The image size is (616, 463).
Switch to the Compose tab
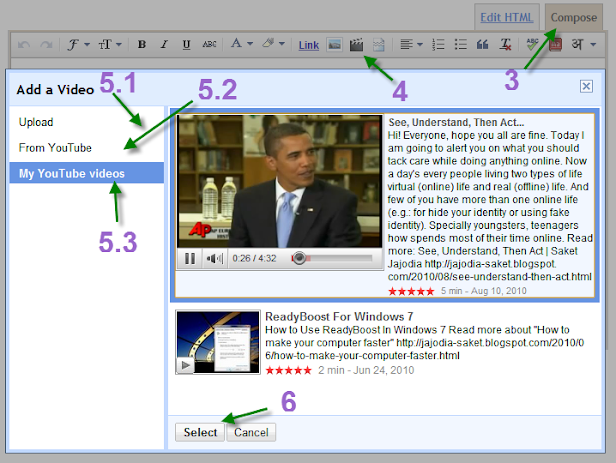(x=574, y=18)
